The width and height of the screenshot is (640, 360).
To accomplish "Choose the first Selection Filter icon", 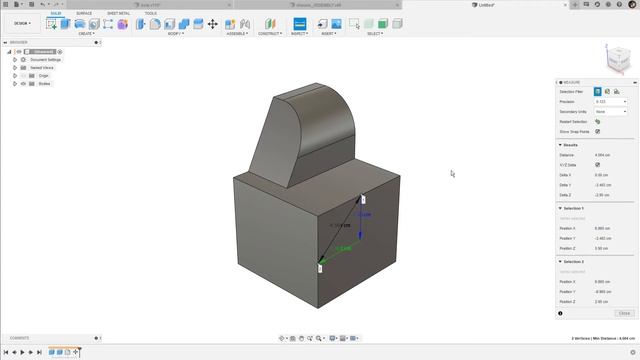I will point(598,91).
